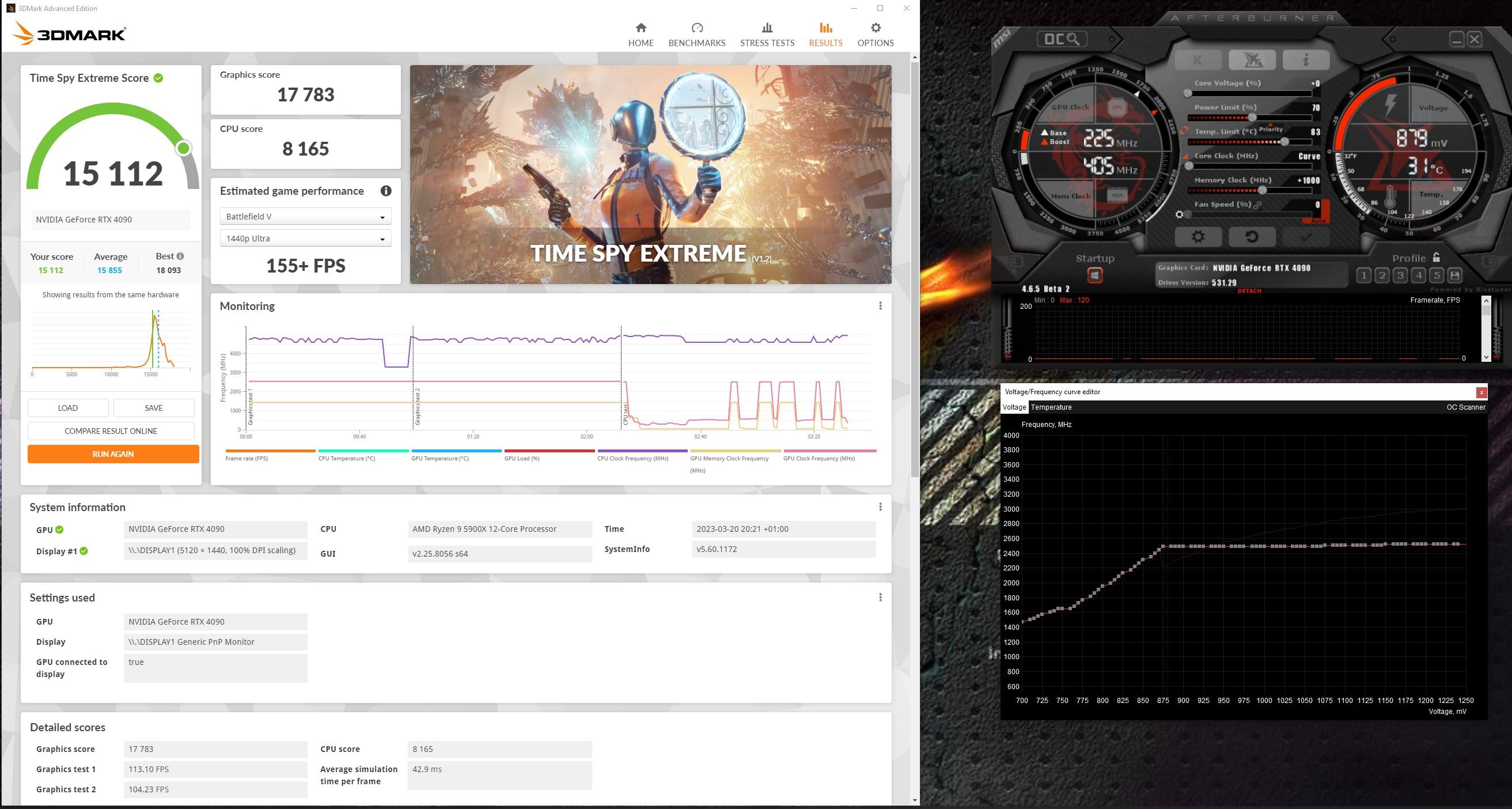Toggle the power and temp limit link

[1183, 130]
